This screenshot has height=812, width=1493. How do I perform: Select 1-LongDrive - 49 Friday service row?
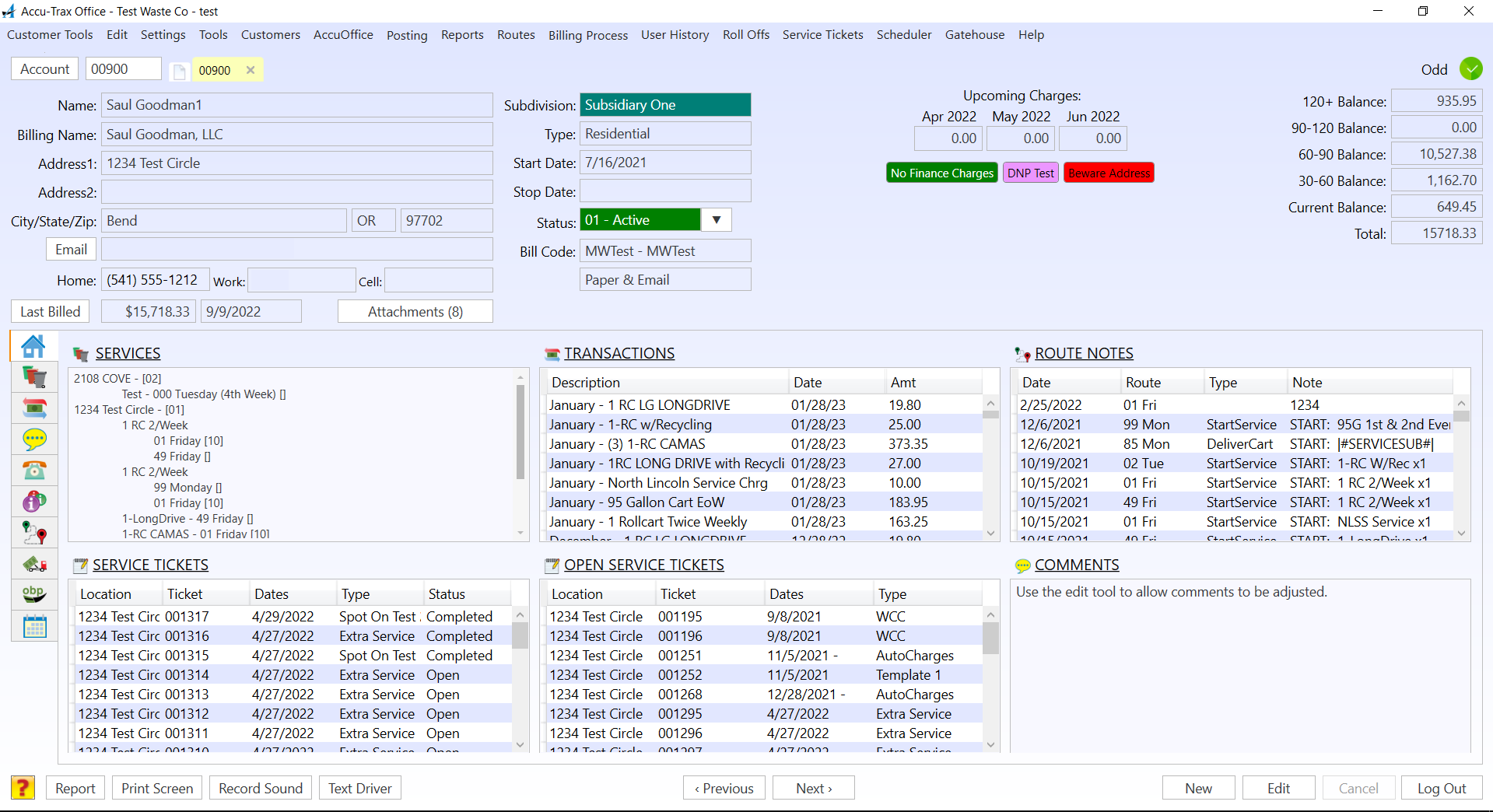pyautogui.click(x=188, y=519)
